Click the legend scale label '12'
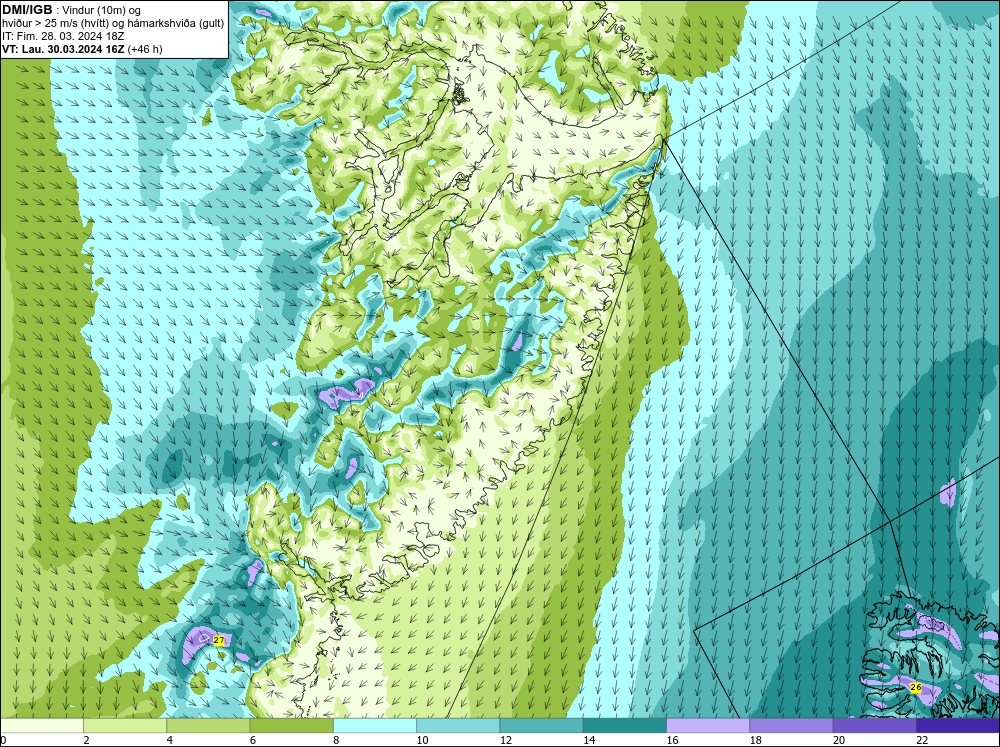This screenshot has width=1000, height=747. coord(505,740)
